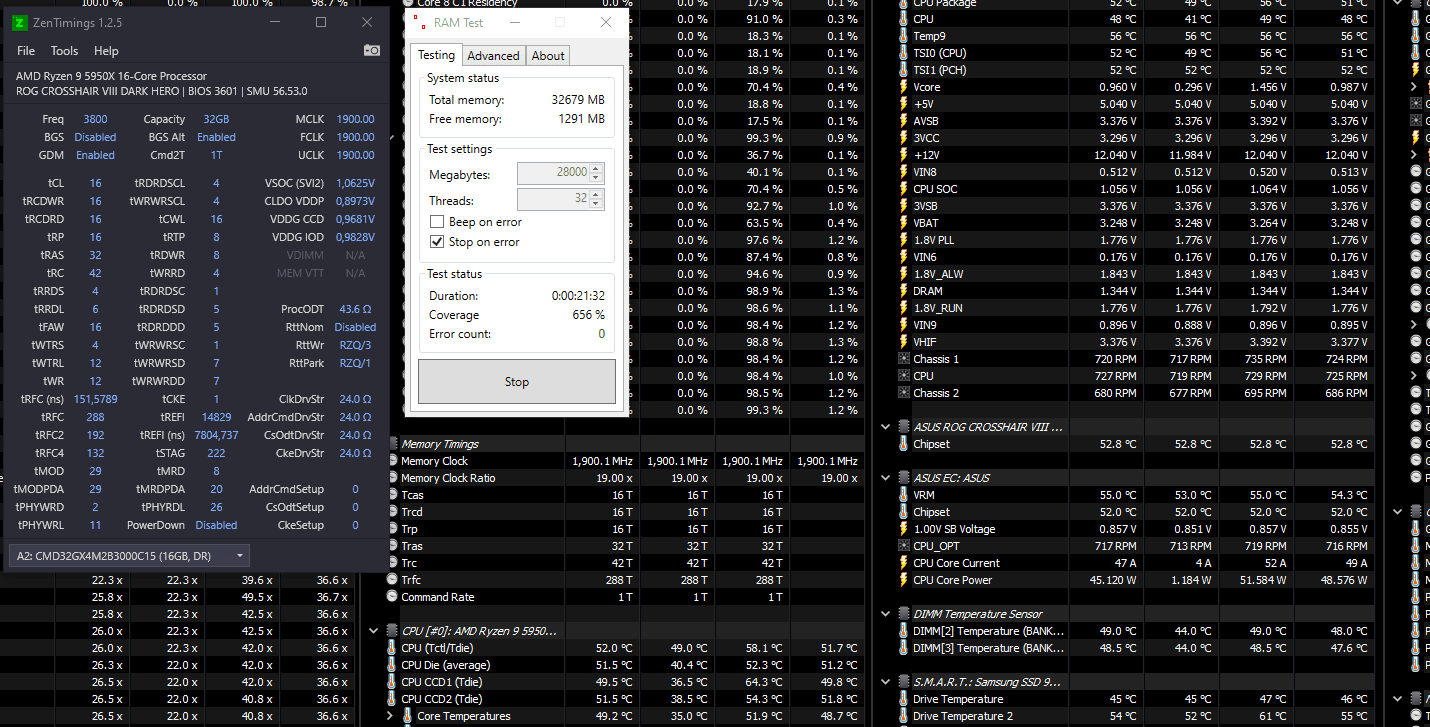1430x727 pixels.
Task: Click the 1.00V SB Voltage sensor label
Action: [954, 529]
